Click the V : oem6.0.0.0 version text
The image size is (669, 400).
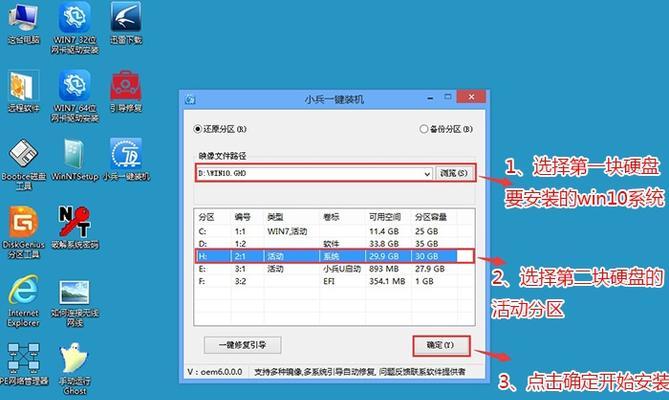click(x=215, y=372)
